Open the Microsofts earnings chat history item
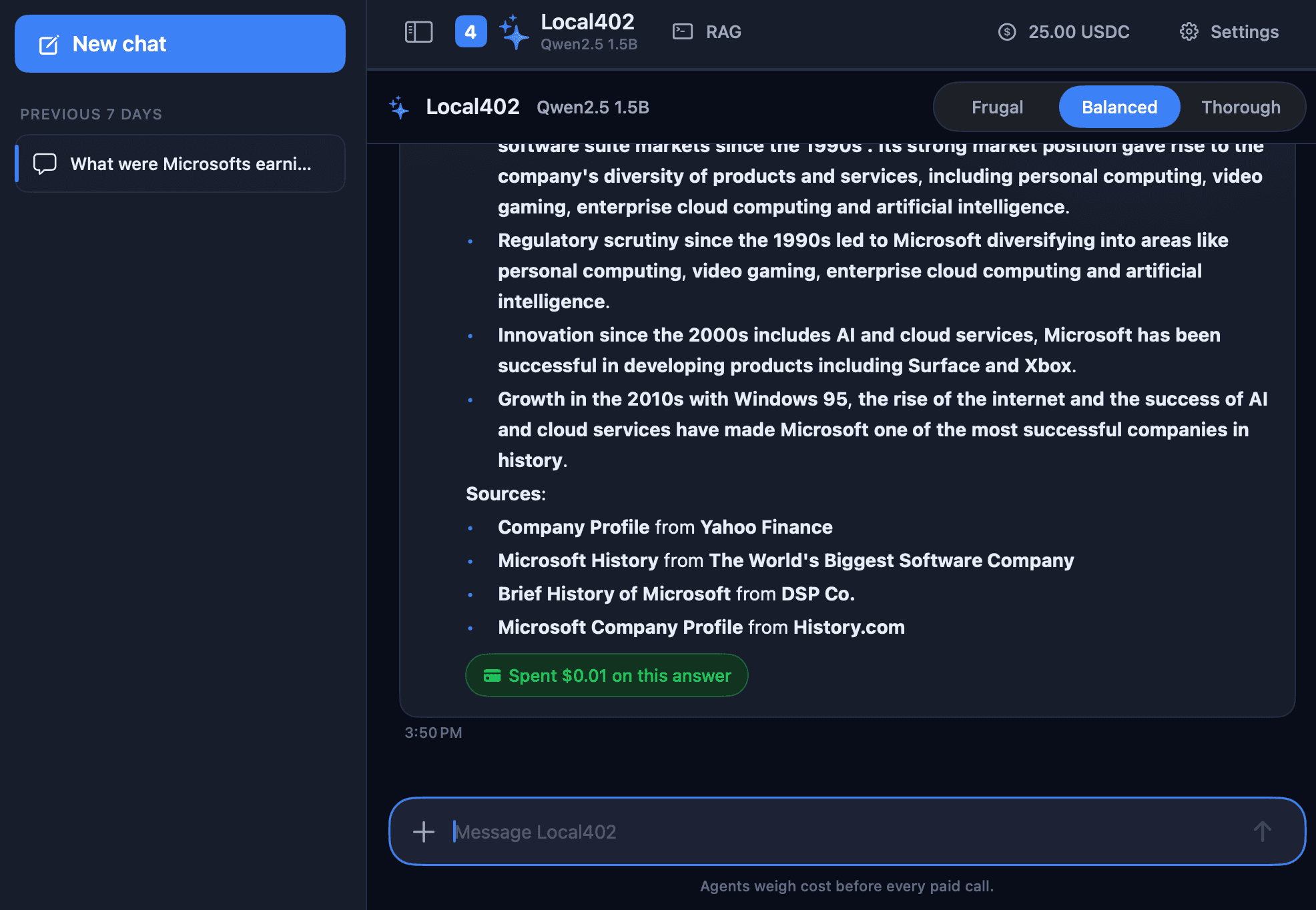The height and width of the screenshot is (910, 1316). point(180,163)
